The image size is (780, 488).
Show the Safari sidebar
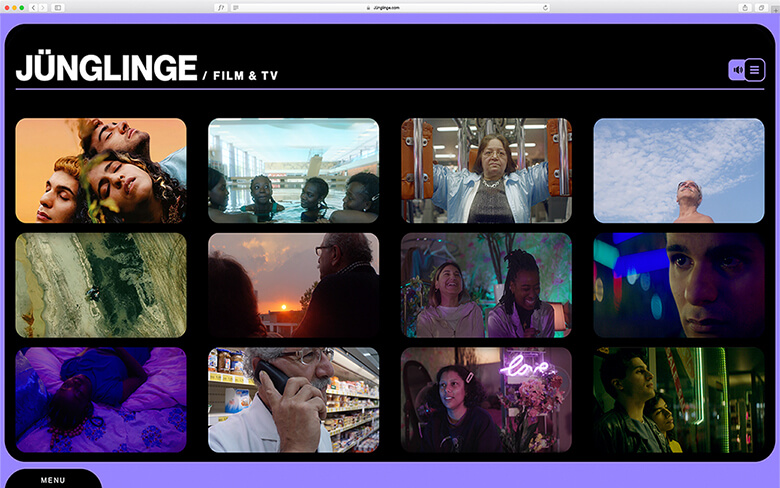tap(58, 7)
